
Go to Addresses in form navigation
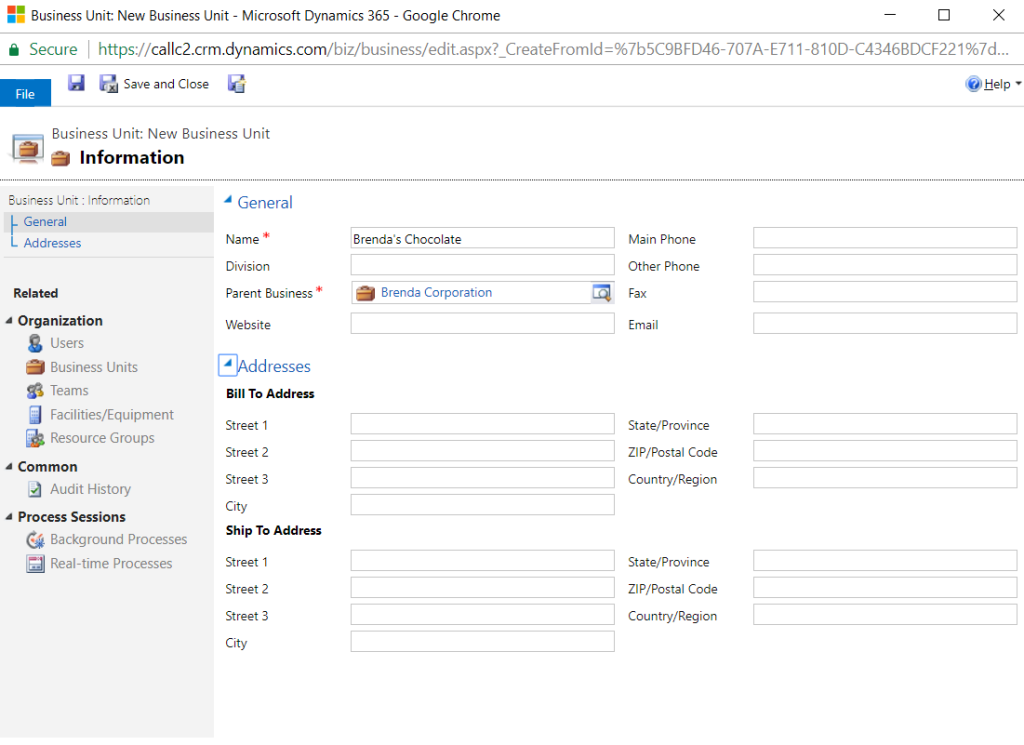tap(52, 243)
